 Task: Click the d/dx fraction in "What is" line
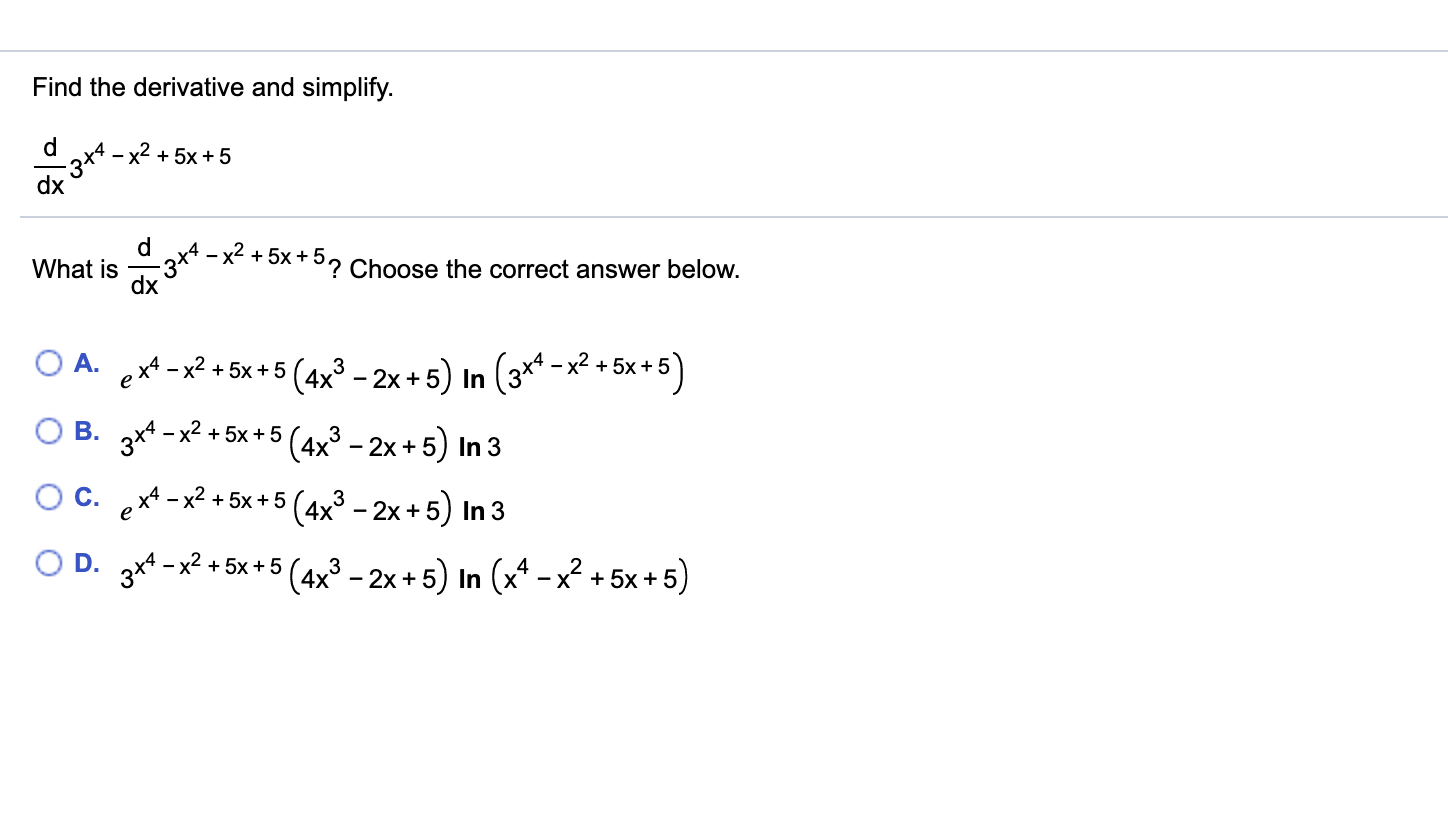144,267
